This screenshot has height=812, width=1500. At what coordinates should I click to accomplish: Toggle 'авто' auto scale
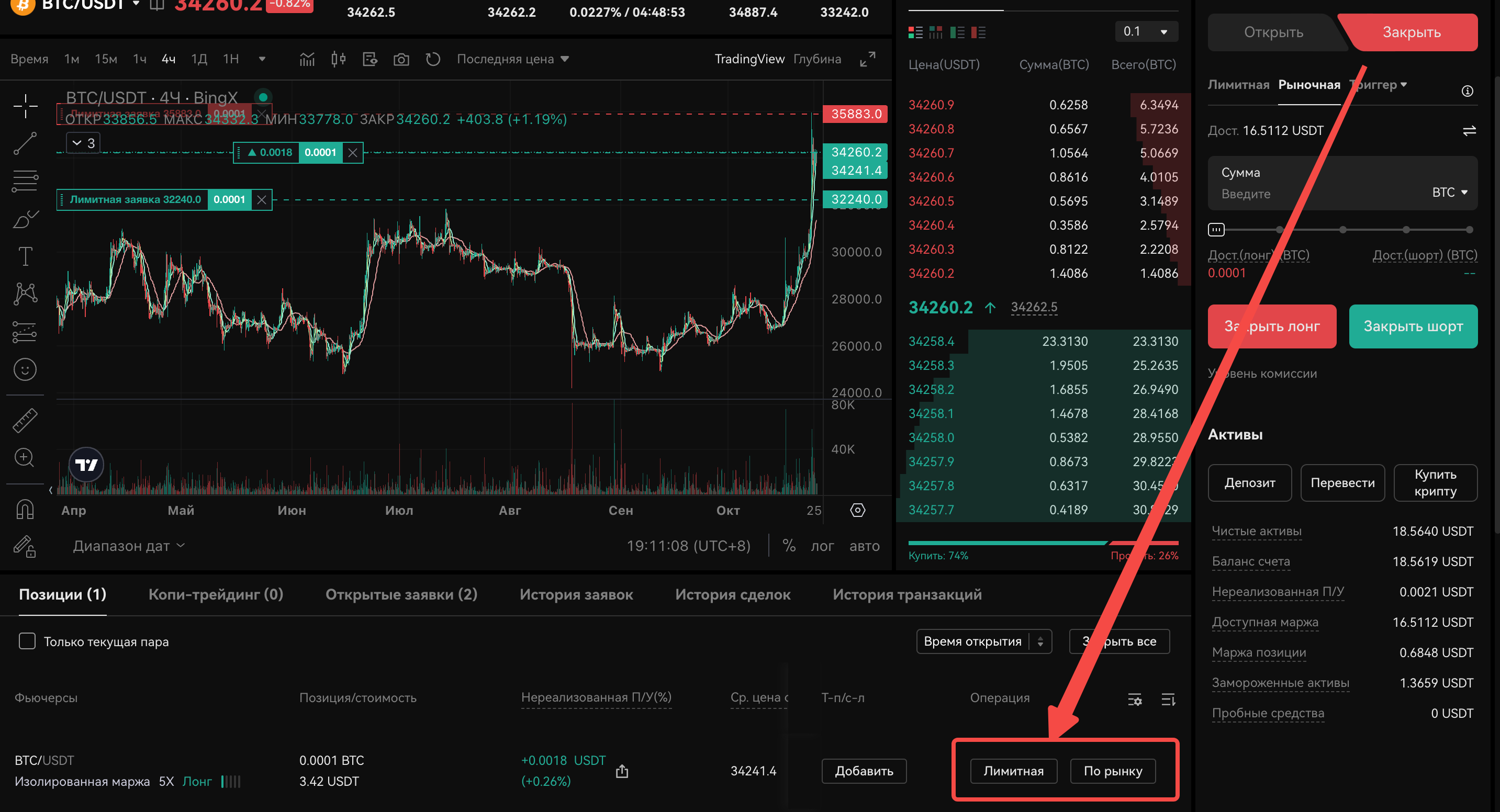(x=864, y=546)
